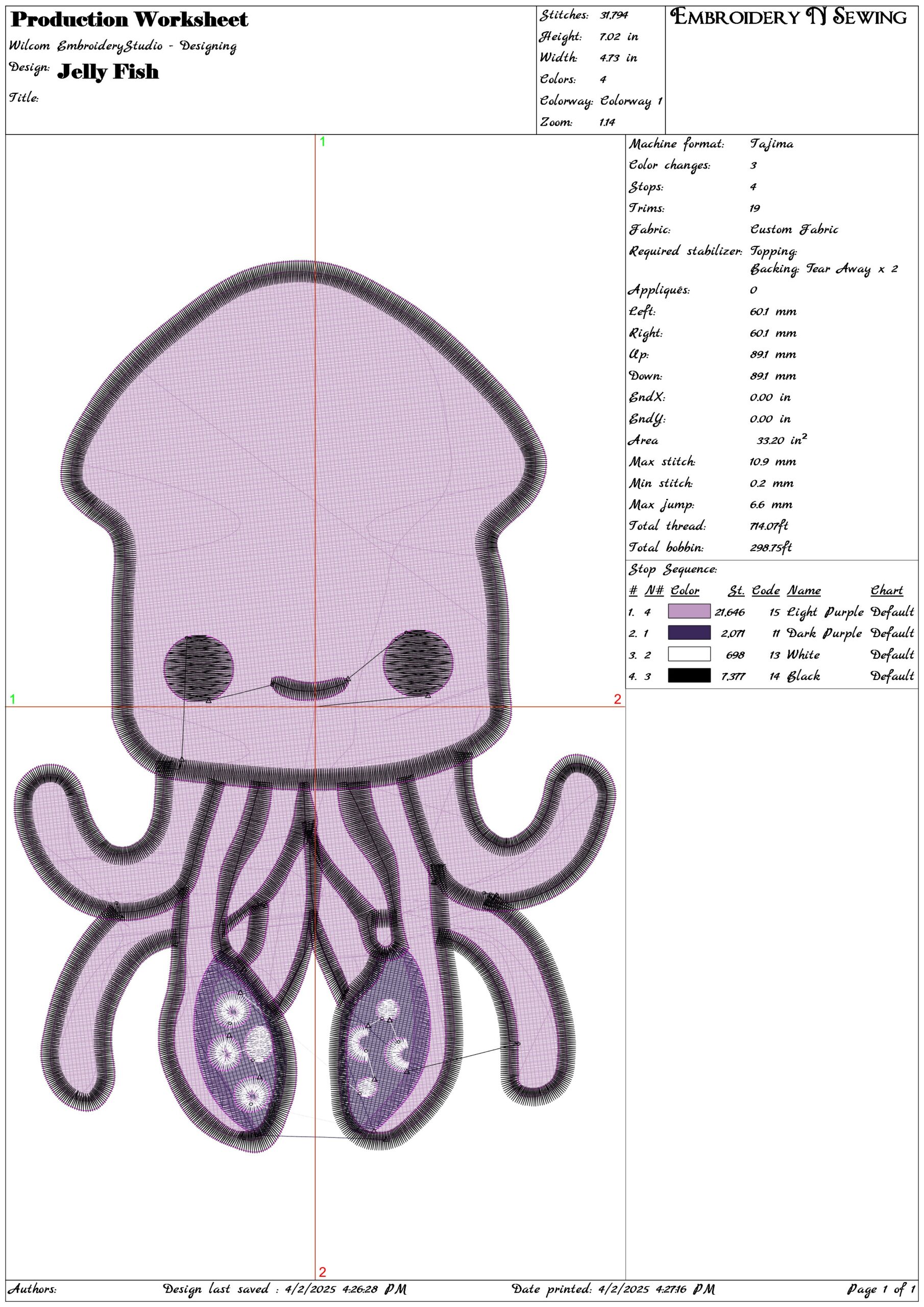This screenshot has width=924, height=1307.
Task: Click the Dark Purple color name
Action: coord(824,634)
